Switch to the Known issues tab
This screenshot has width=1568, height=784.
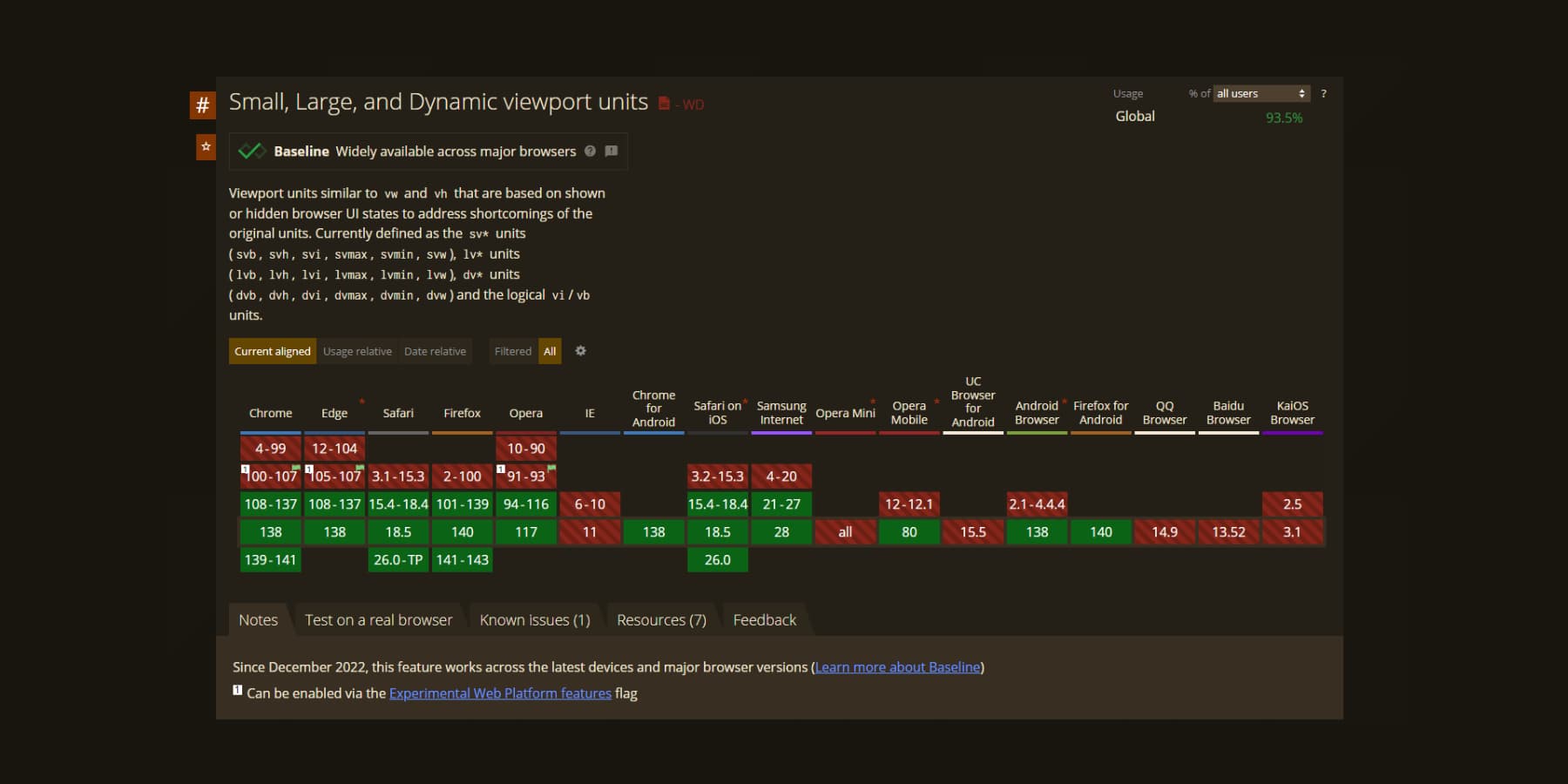[534, 619]
